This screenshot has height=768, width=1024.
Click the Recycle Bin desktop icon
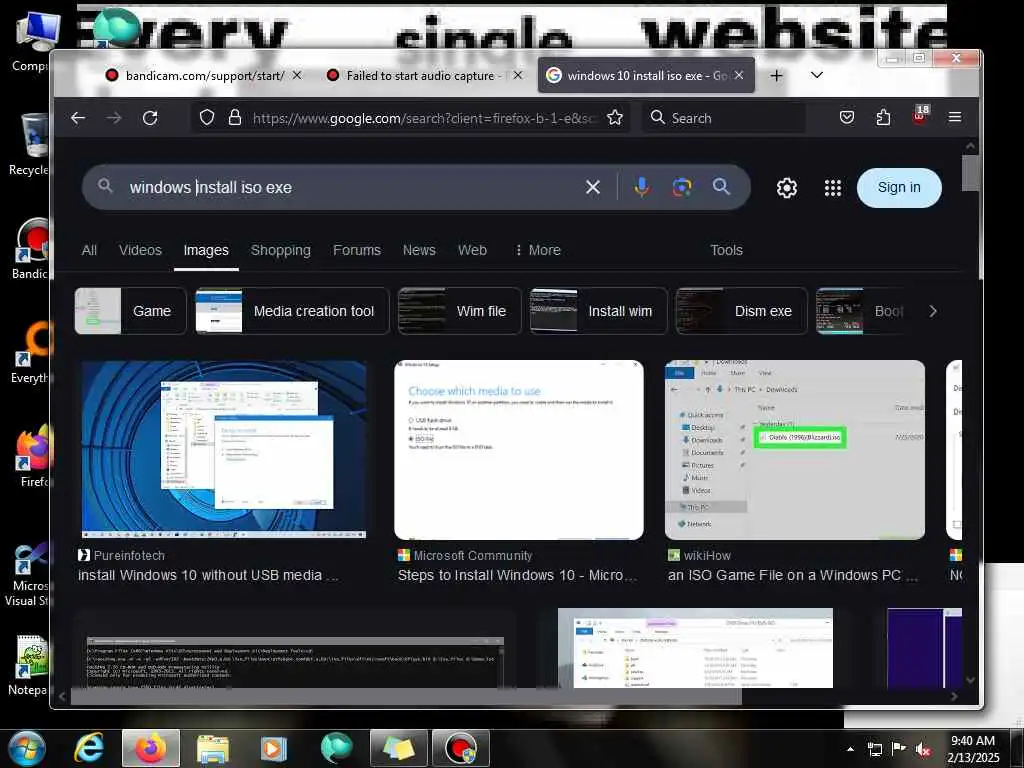[29, 144]
